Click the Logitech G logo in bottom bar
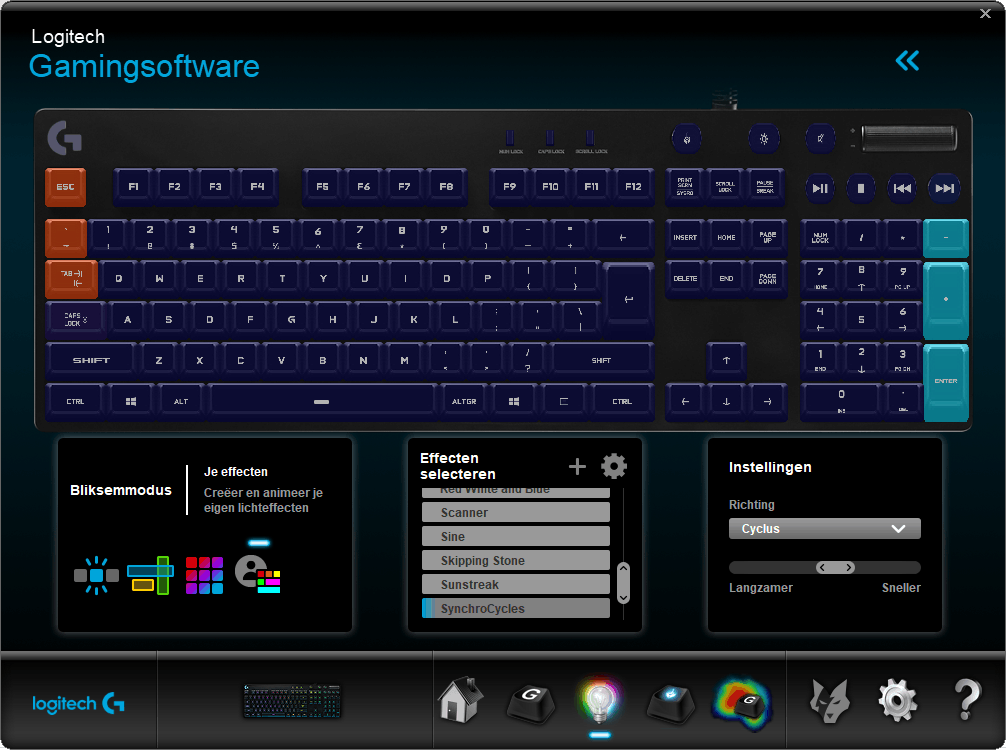1006x750 pixels. point(78,704)
